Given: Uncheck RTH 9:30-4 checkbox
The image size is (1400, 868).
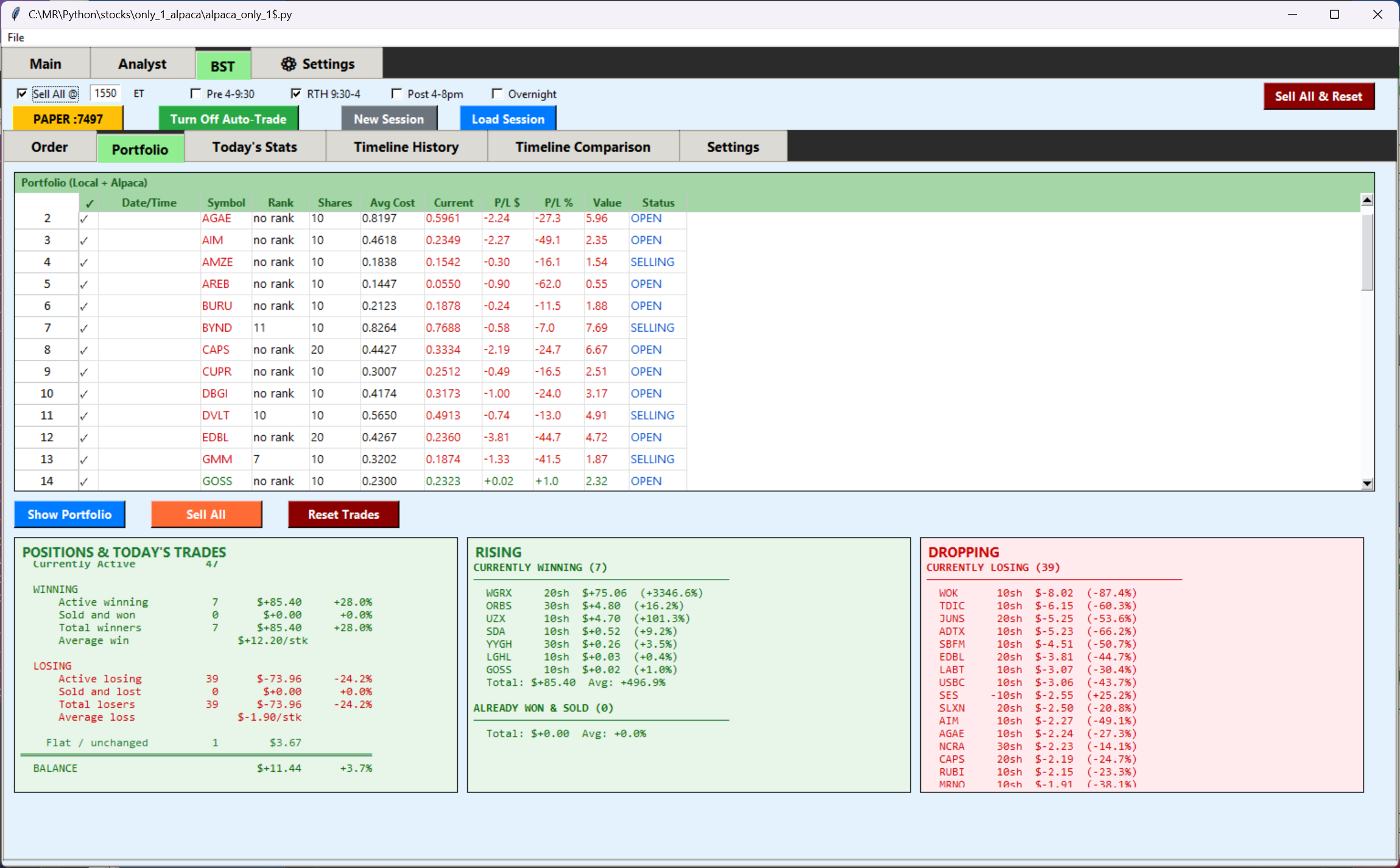Looking at the screenshot, I should [x=296, y=94].
